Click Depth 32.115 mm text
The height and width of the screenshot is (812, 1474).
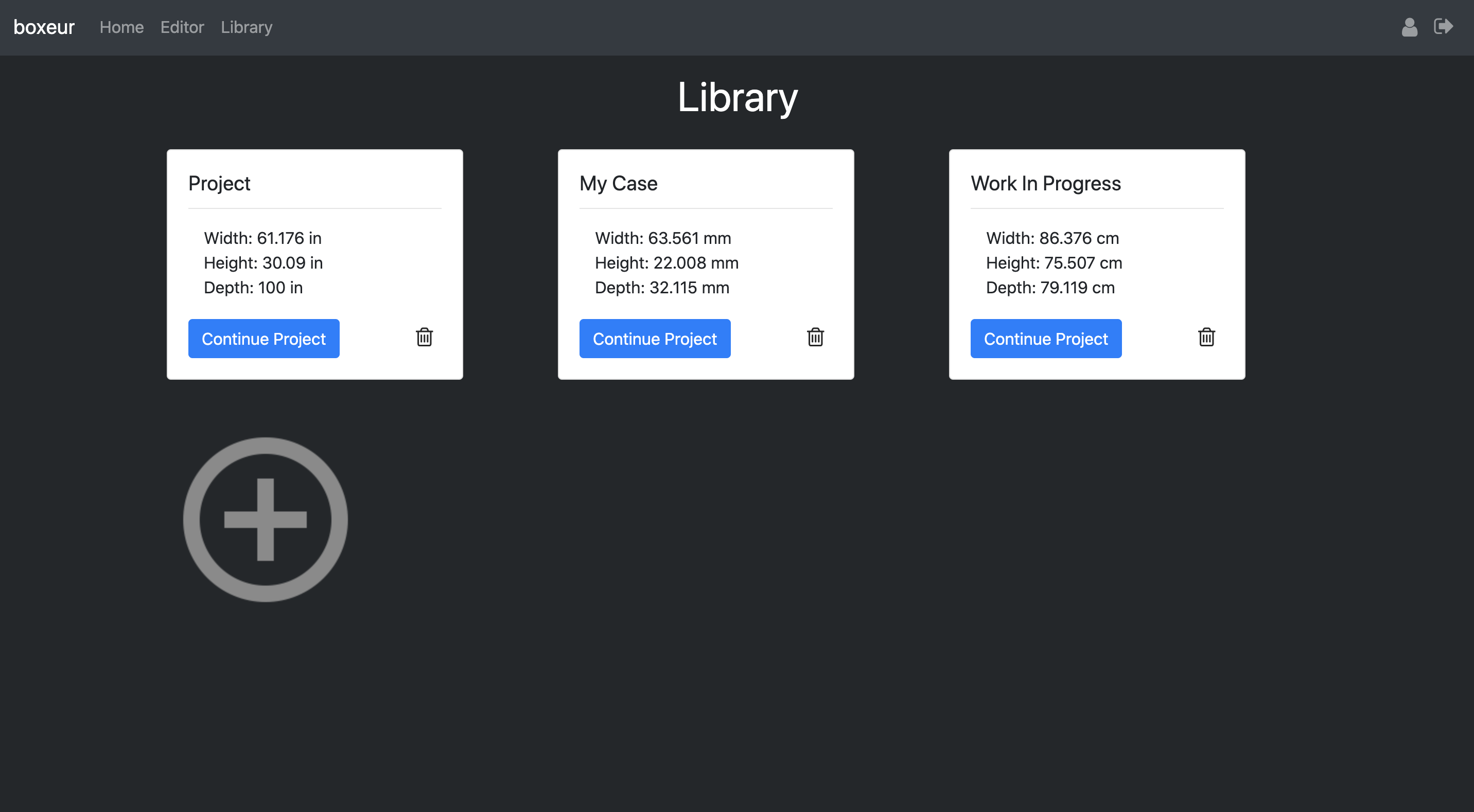[x=662, y=288]
